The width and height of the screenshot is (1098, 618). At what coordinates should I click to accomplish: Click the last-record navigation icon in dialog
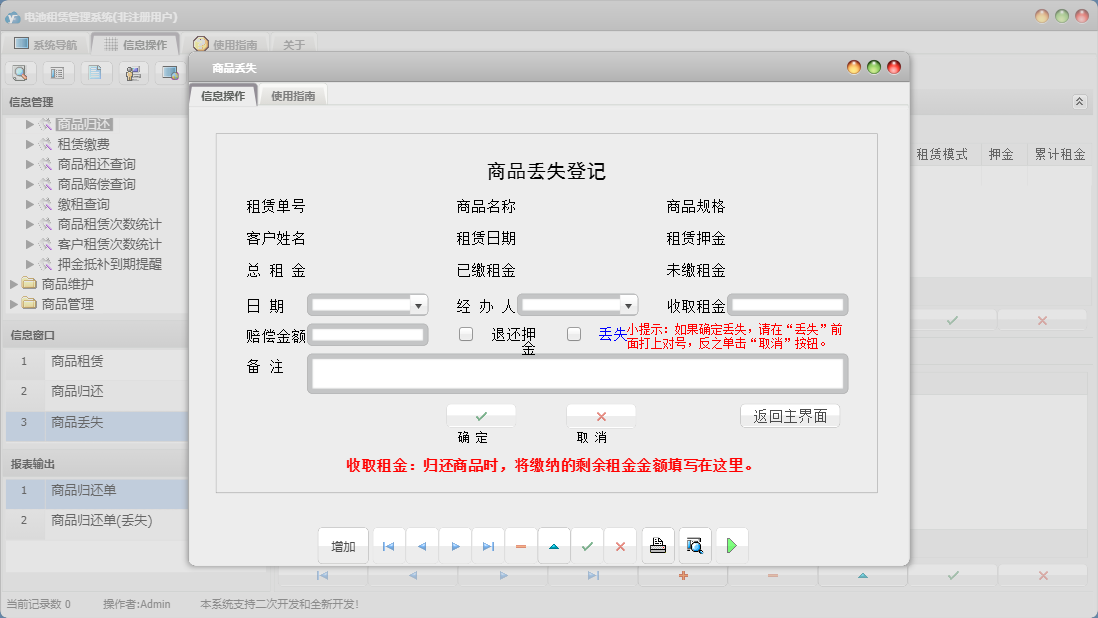pos(488,545)
